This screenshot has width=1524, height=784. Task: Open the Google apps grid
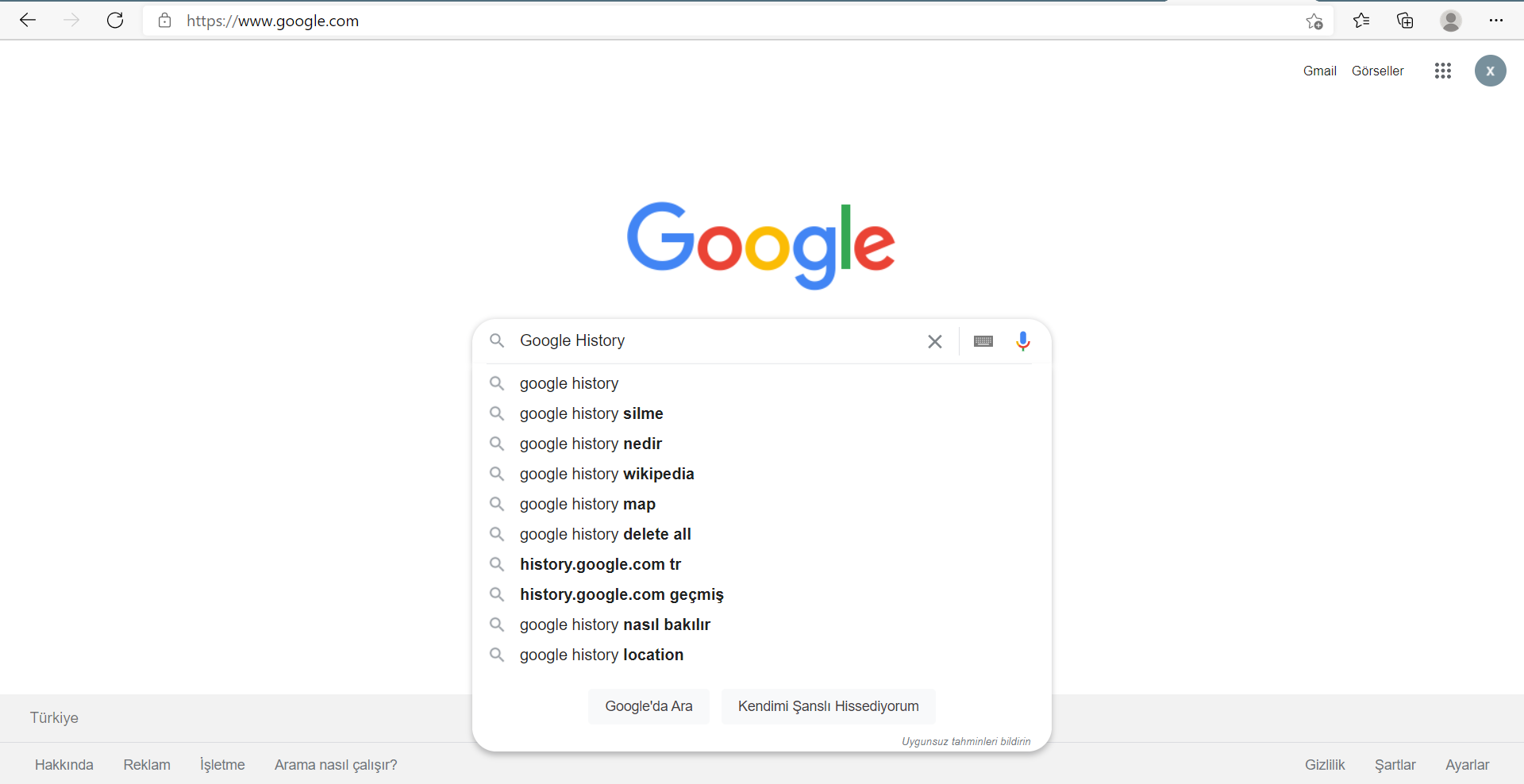1442,71
